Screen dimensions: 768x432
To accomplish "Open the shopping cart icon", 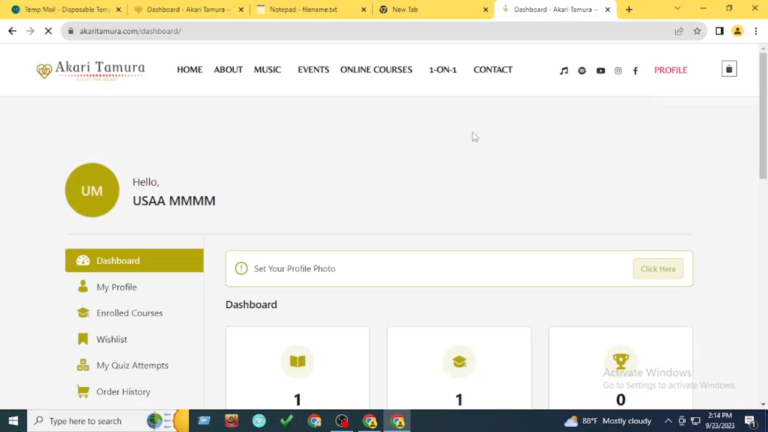I will coord(729,70).
